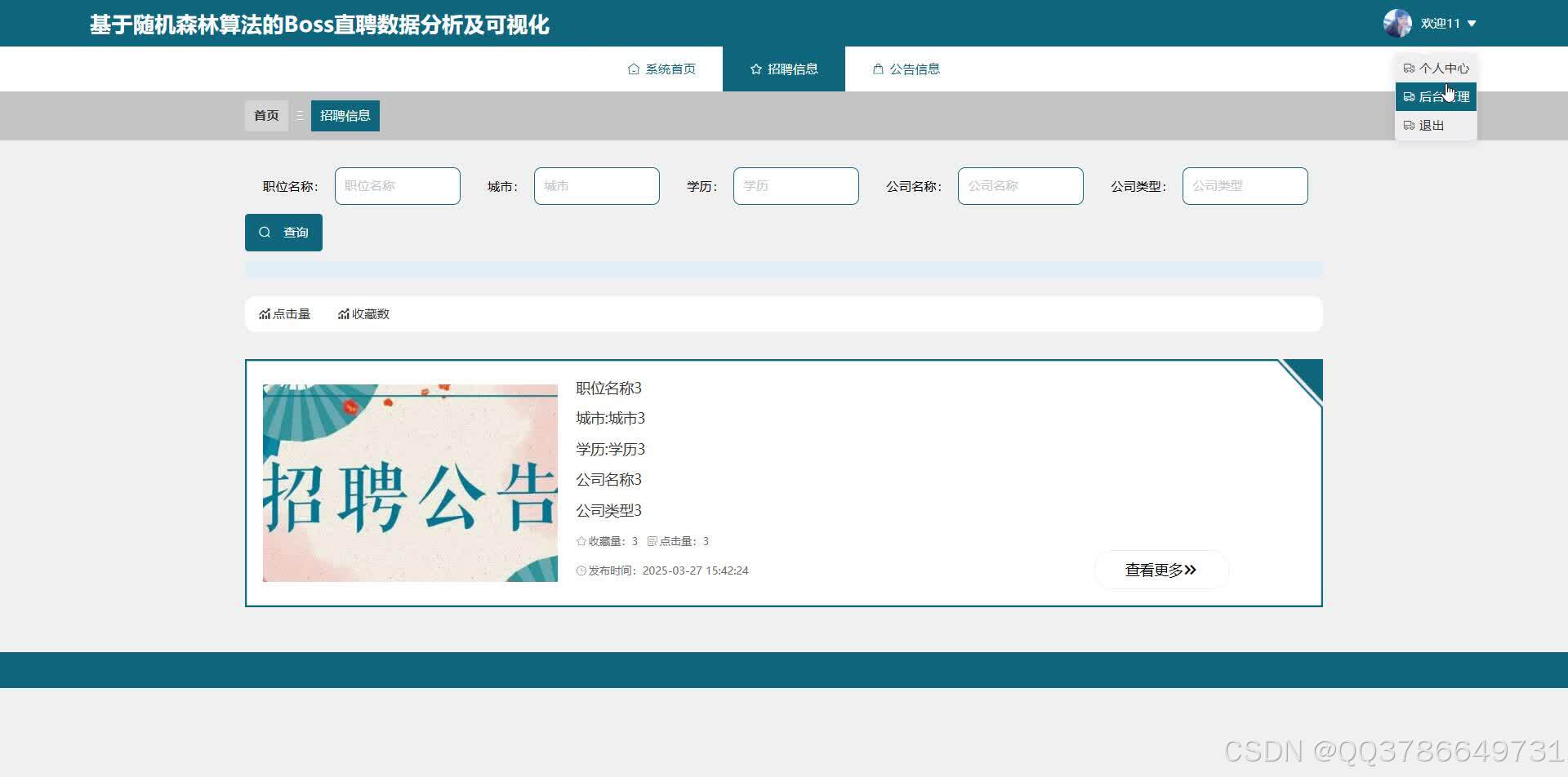Focus the 公司名称 input field

pyautogui.click(x=1021, y=186)
